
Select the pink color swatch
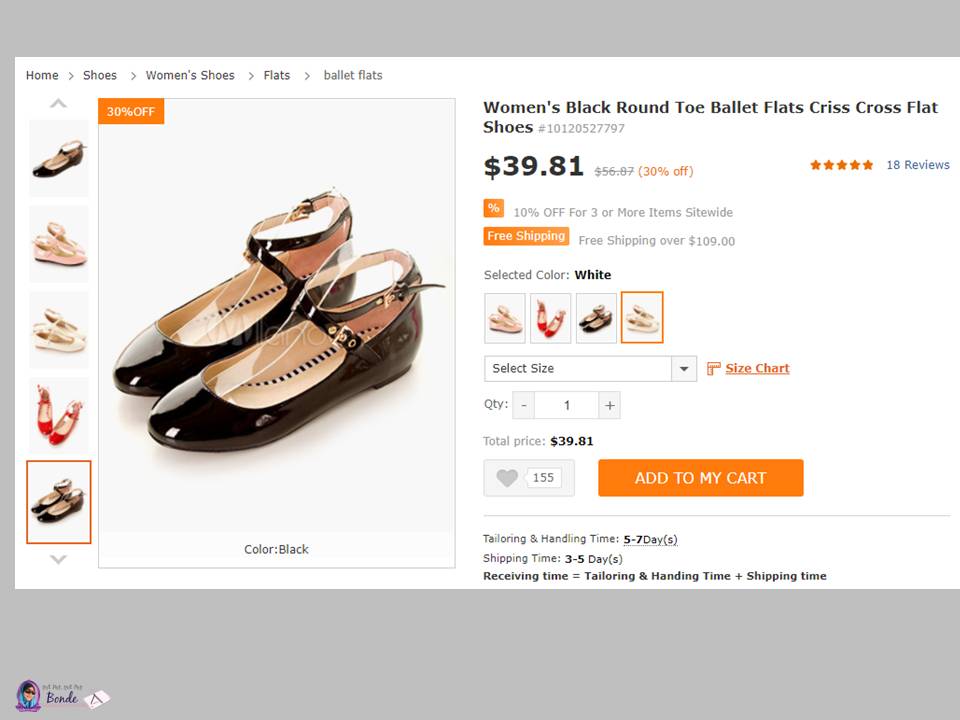[504, 318]
